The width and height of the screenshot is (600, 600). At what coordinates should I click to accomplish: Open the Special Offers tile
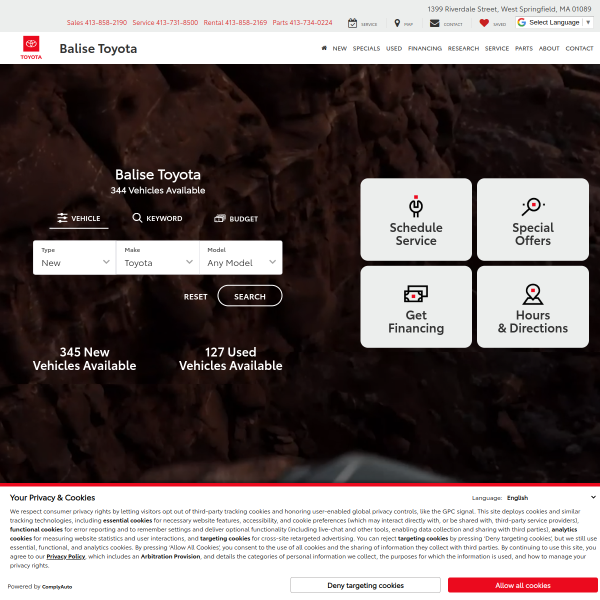tap(533, 219)
